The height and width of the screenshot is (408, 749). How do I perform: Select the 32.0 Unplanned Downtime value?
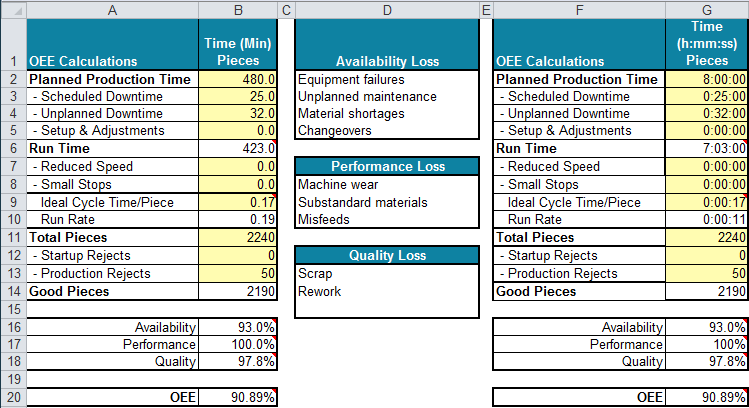(236, 114)
